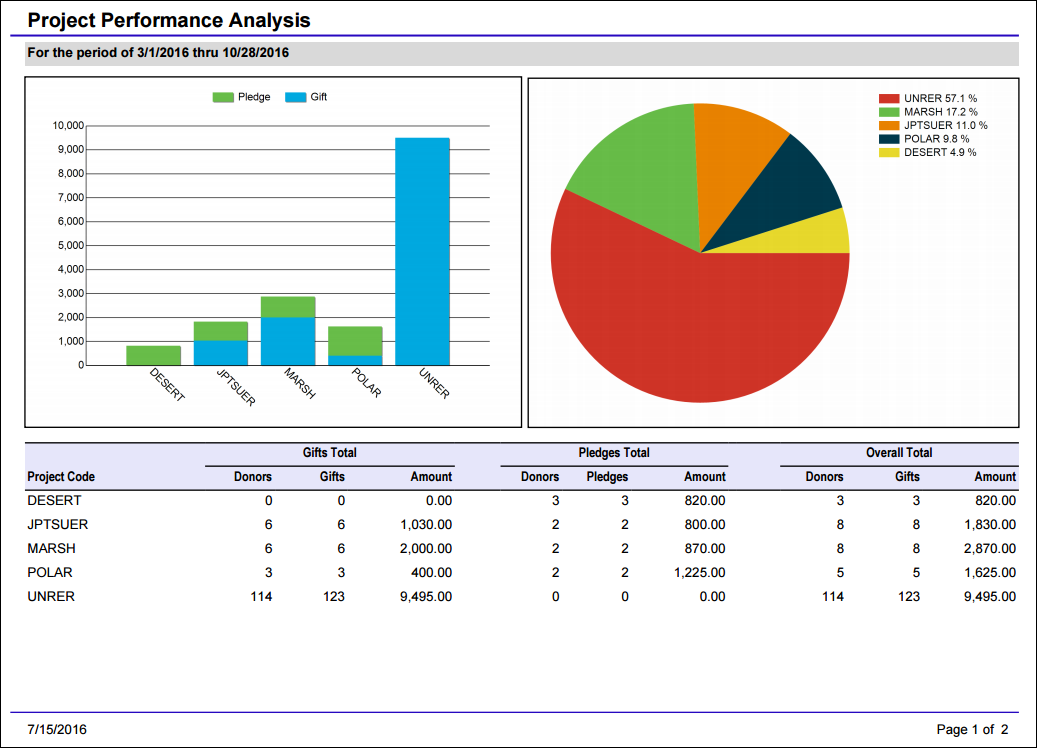Click the UNRER overall amount 9,495.00
Viewport: 1037px width, 748px height.
click(989, 597)
